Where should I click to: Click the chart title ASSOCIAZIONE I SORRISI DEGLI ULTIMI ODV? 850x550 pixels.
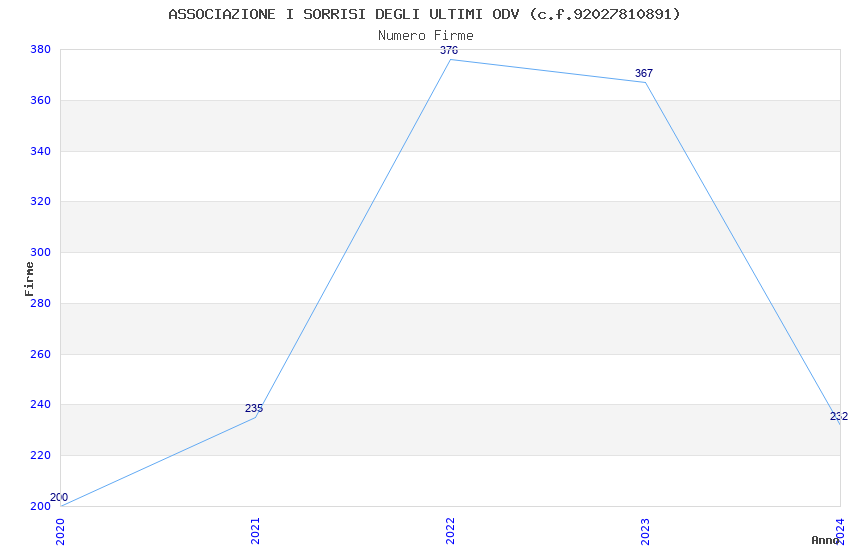click(424, 15)
